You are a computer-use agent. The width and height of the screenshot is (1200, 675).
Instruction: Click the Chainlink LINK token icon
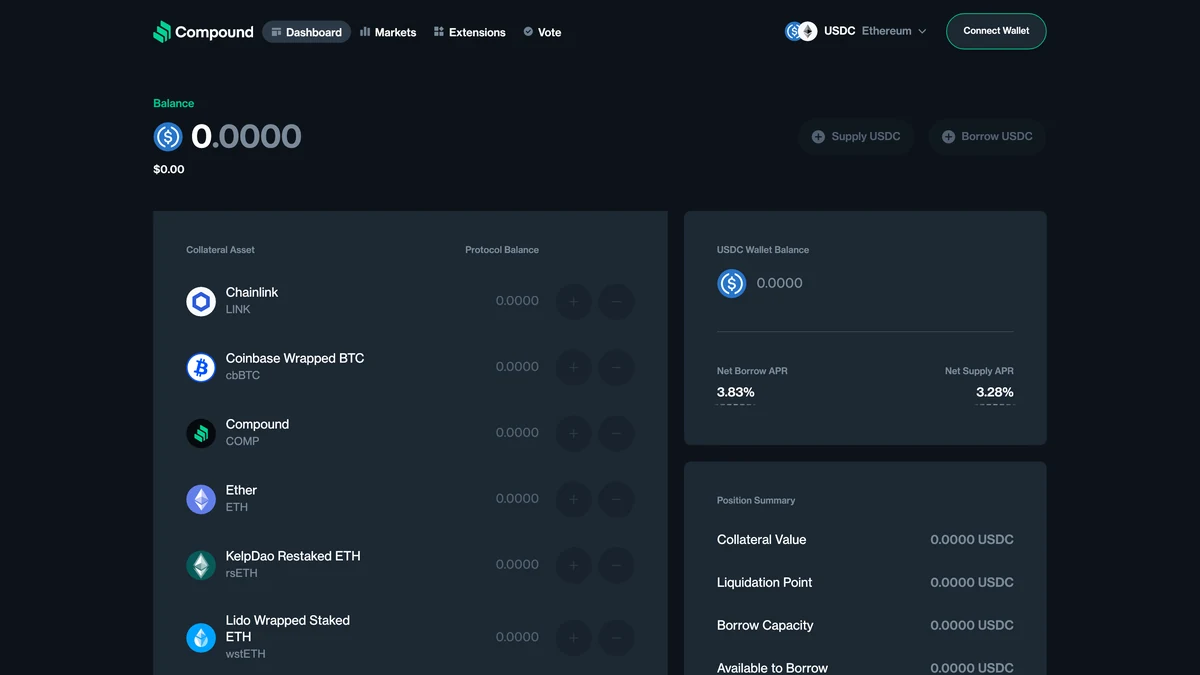(x=201, y=301)
